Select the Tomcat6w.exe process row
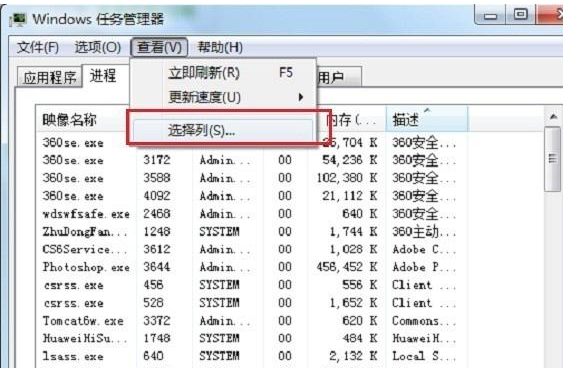563x368 pixels. (x=249, y=321)
